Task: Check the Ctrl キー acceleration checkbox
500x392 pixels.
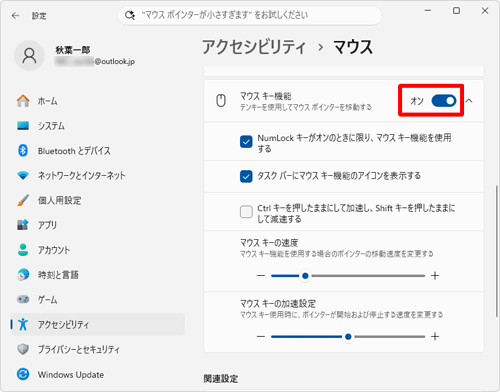Action: 246,212
